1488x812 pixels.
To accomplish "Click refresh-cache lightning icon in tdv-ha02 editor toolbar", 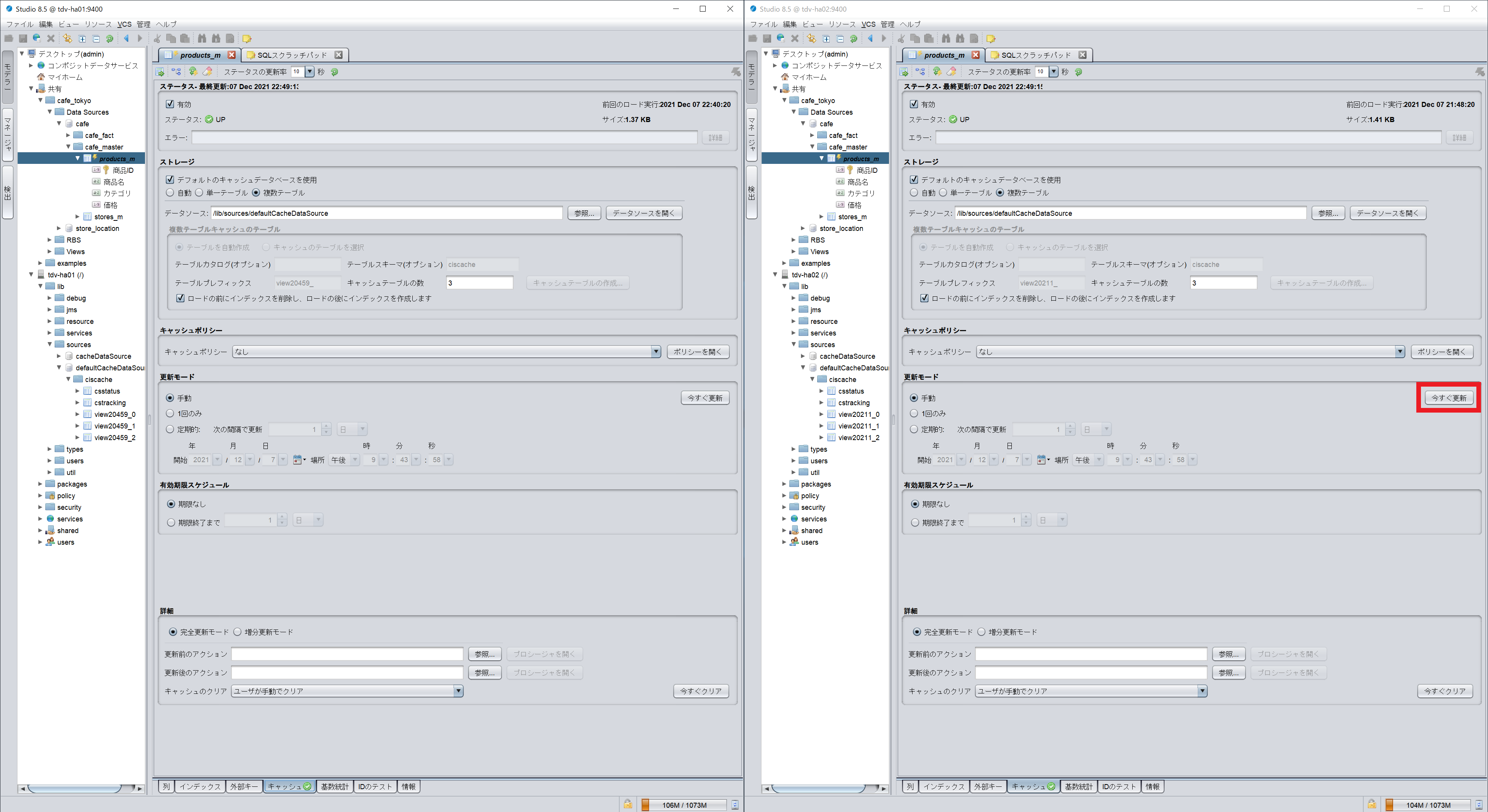I will pyautogui.click(x=937, y=72).
